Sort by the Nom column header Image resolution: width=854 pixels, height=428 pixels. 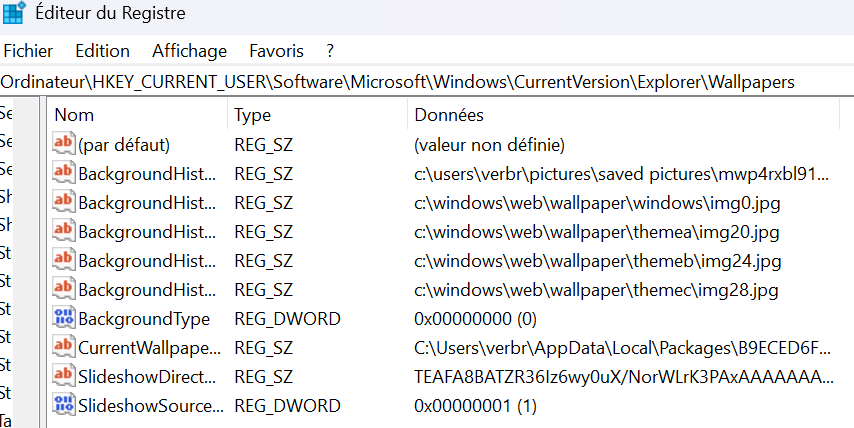click(137, 115)
